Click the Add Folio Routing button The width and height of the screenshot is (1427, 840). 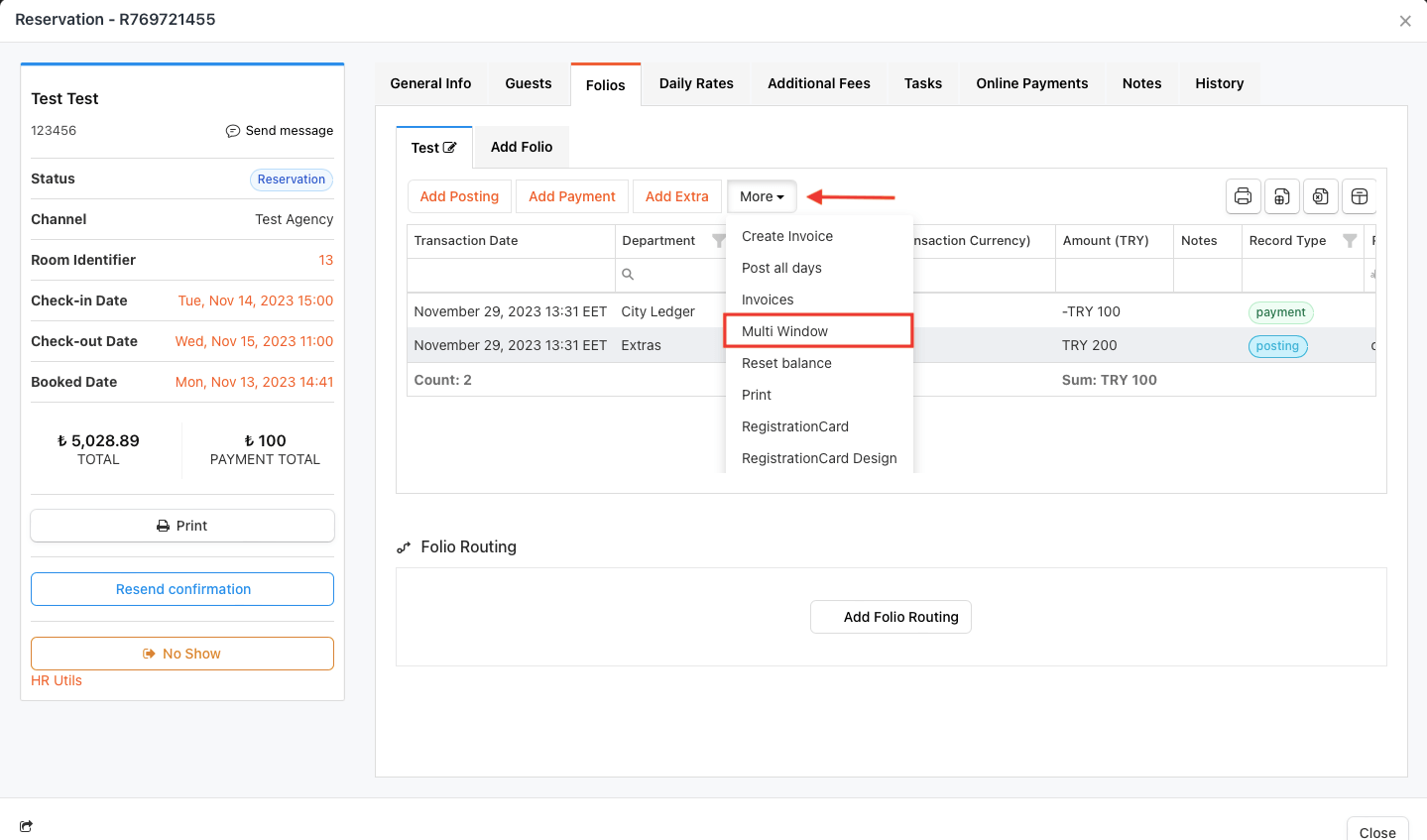pyautogui.click(x=891, y=617)
